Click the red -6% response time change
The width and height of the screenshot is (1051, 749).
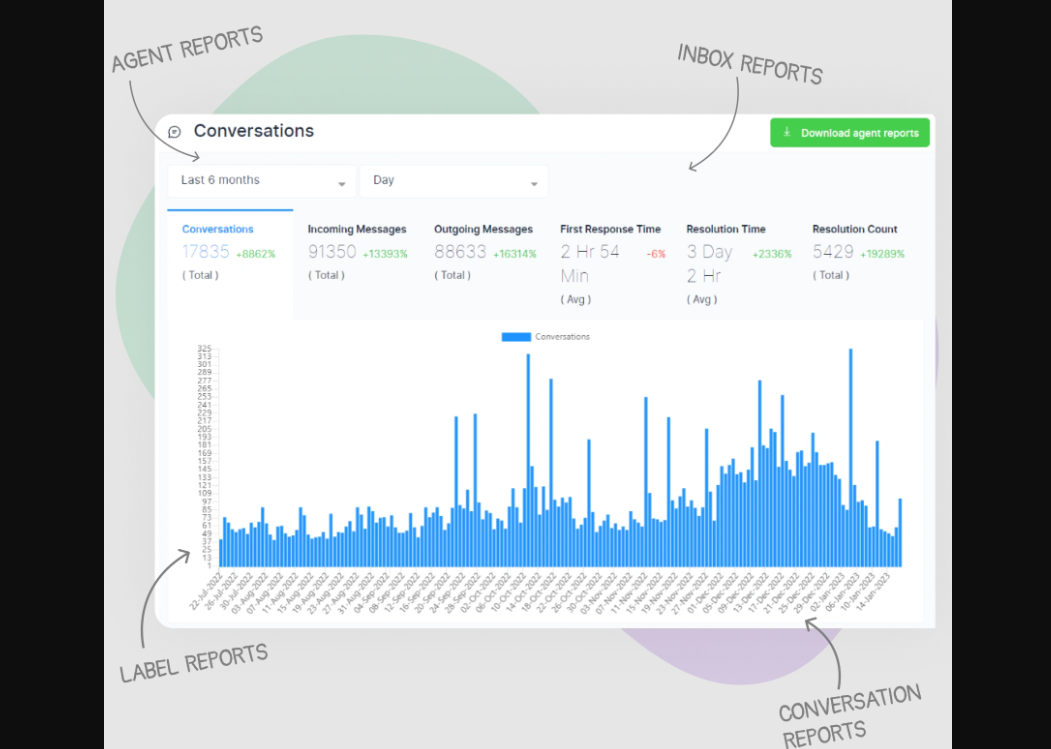(656, 254)
